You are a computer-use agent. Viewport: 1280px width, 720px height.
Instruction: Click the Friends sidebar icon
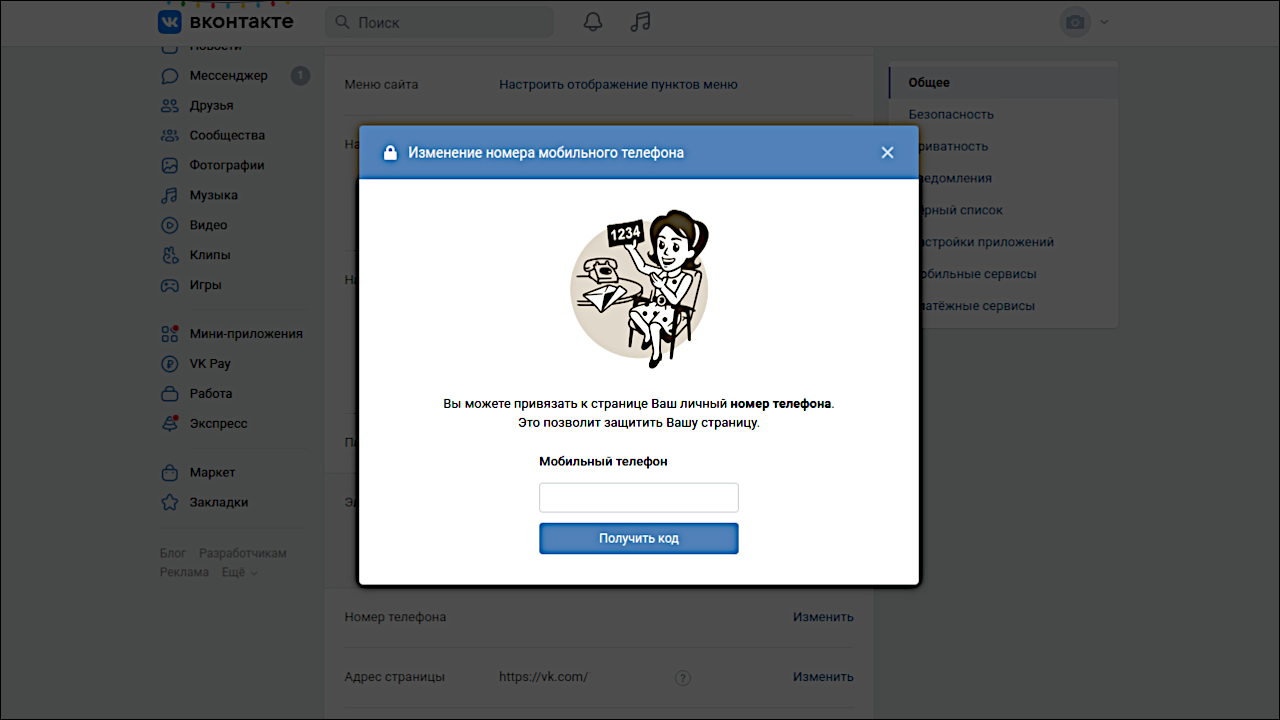[170, 106]
